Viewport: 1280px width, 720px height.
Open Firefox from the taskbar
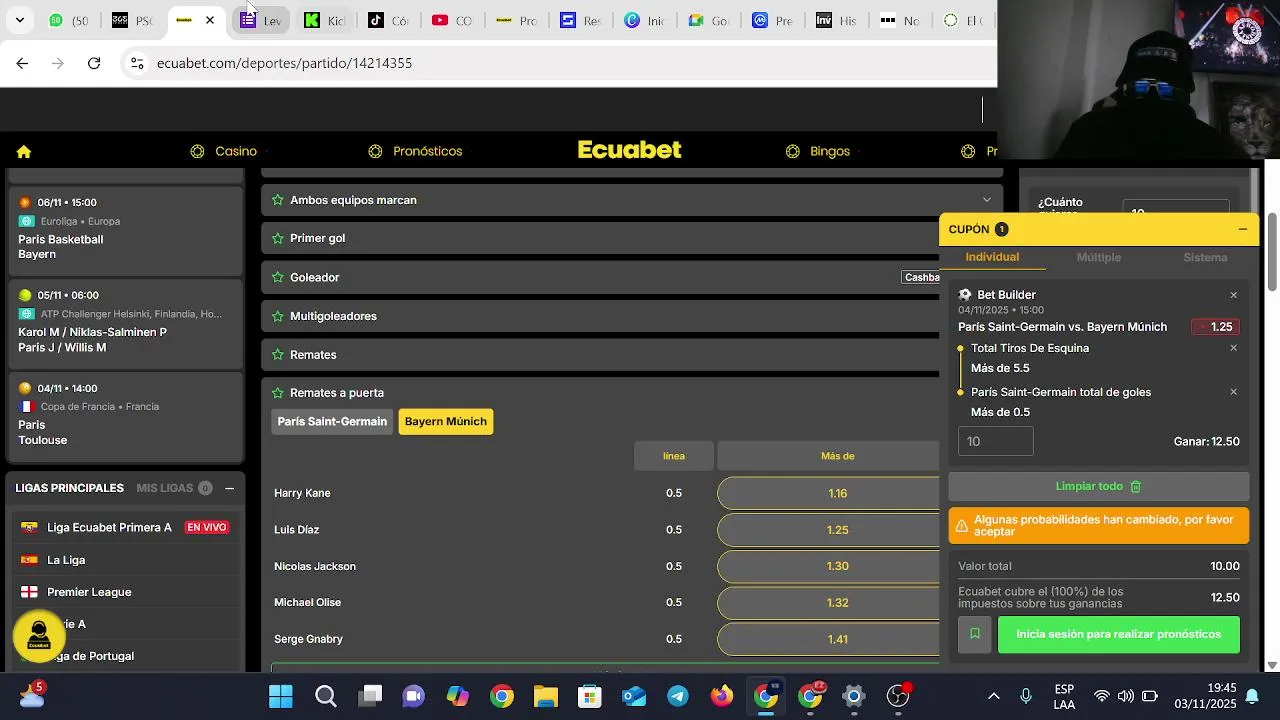pos(722,696)
